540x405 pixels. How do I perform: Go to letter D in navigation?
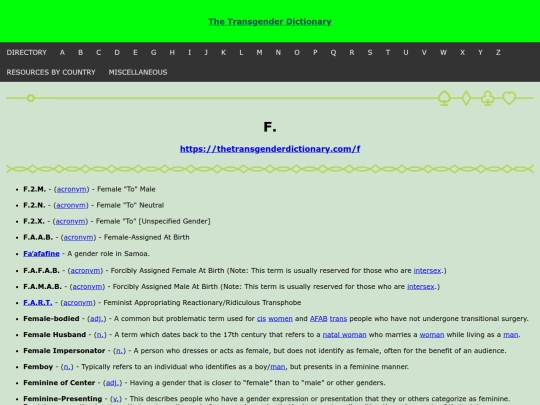pos(117,52)
